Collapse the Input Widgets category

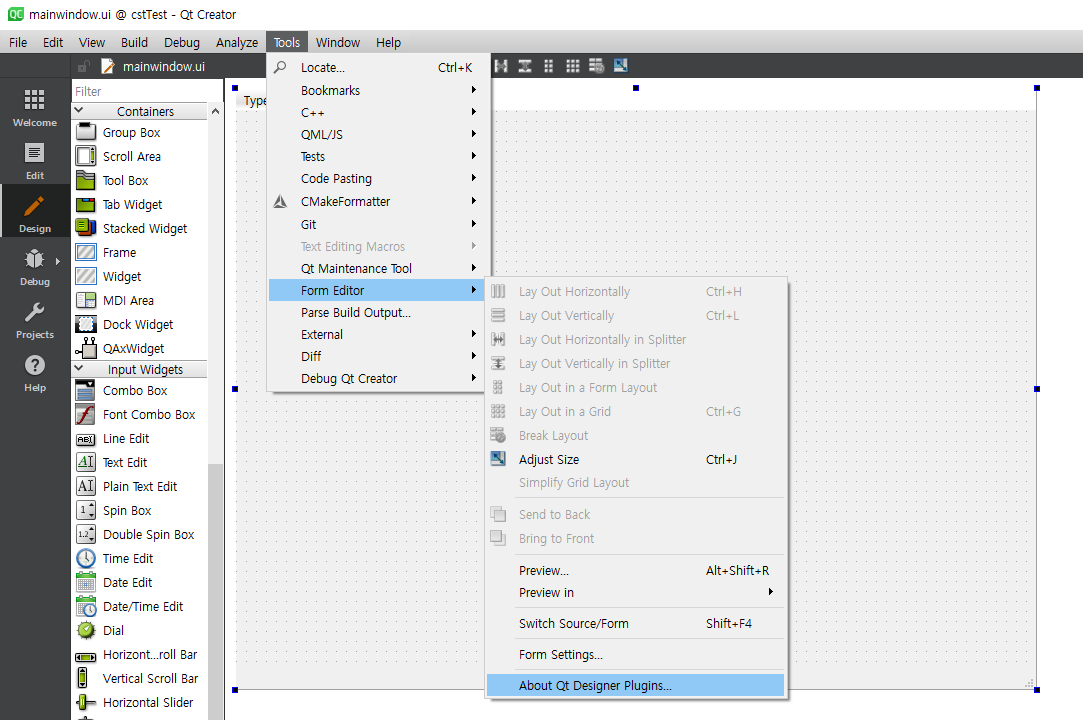pyautogui.click(x=79, y=369)
